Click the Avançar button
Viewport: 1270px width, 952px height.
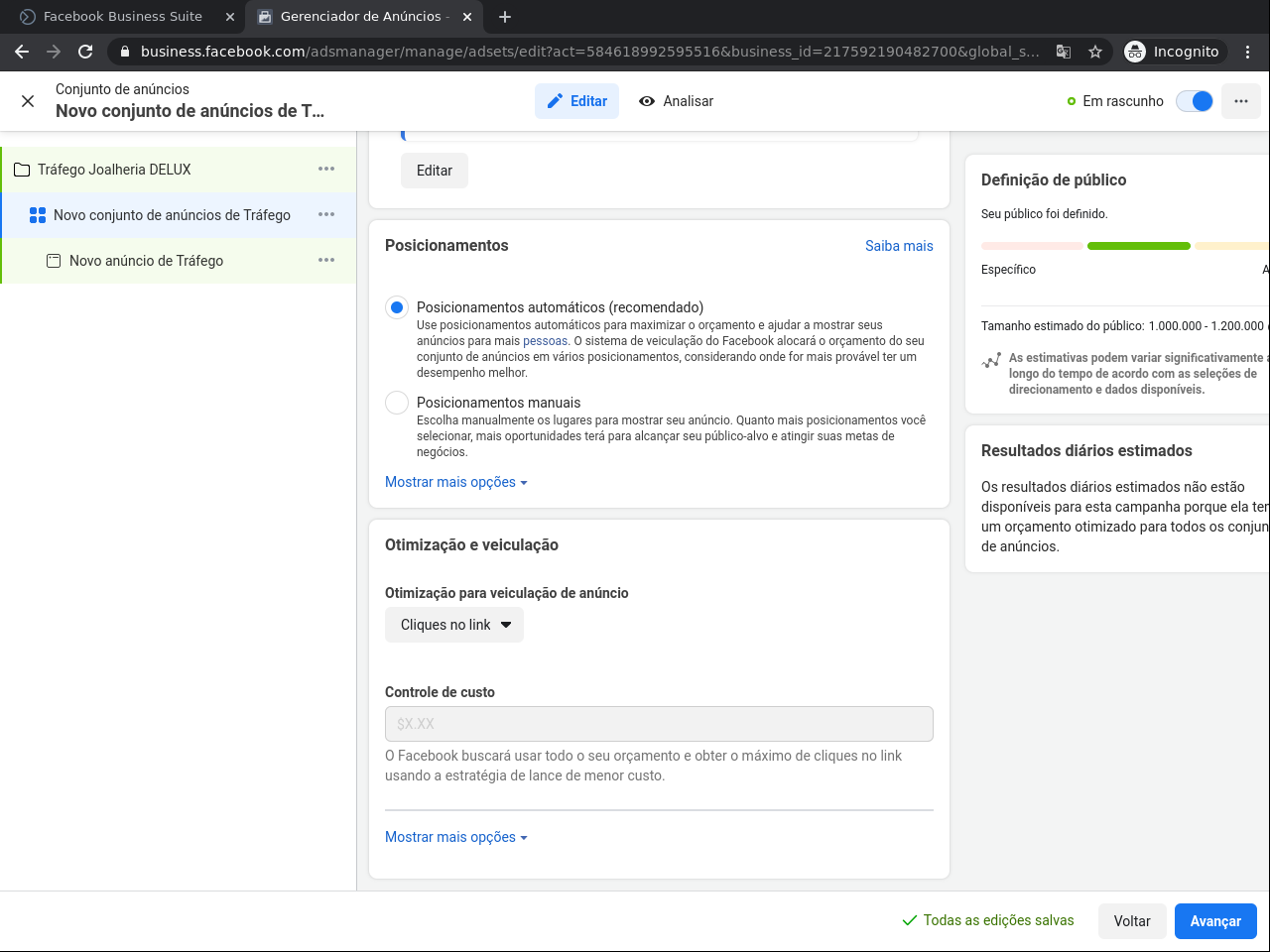coord(1215,921)
